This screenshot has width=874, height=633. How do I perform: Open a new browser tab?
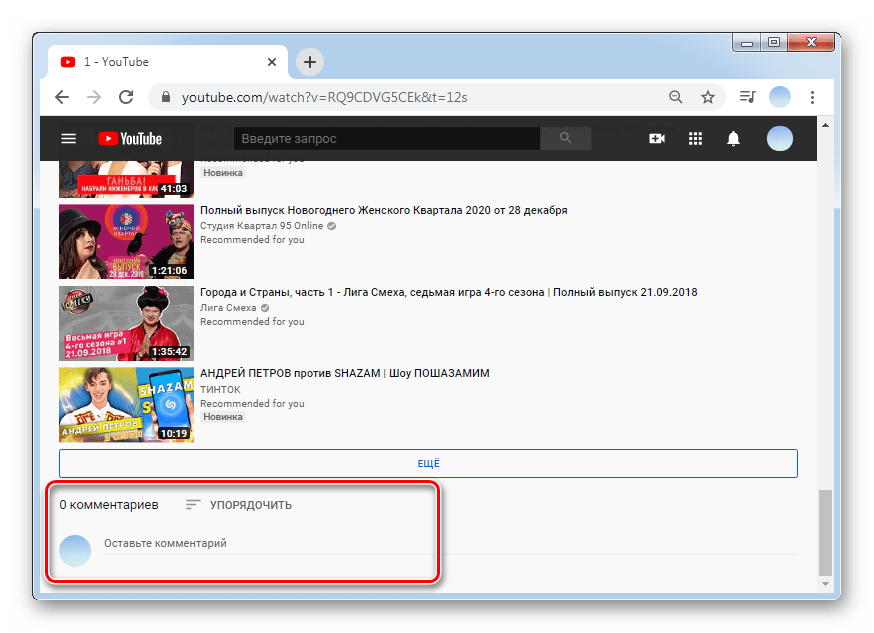tap(310, 62)
